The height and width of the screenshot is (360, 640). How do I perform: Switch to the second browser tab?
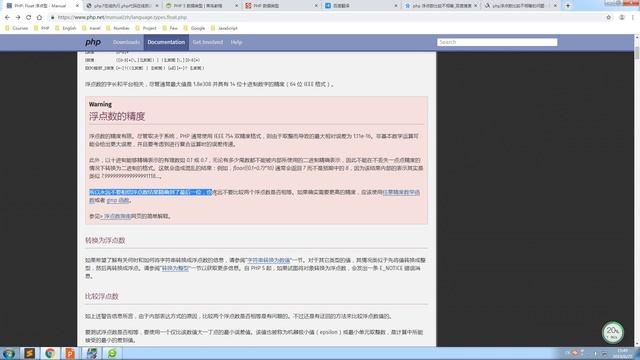click(121, 6)
